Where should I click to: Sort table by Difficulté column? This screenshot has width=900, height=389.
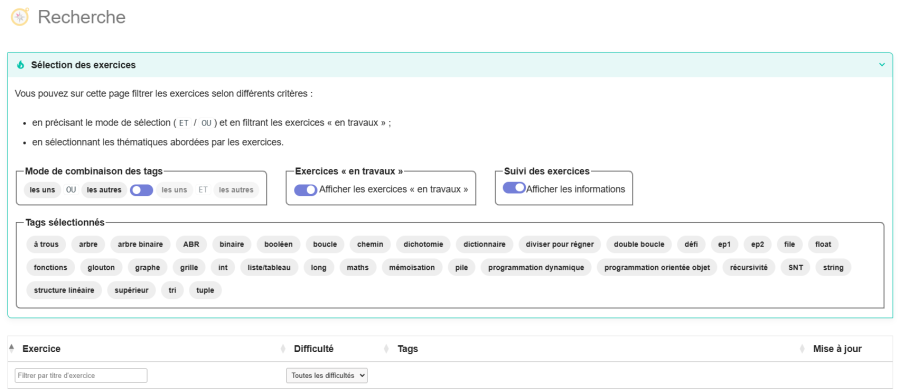coord(313,349)
